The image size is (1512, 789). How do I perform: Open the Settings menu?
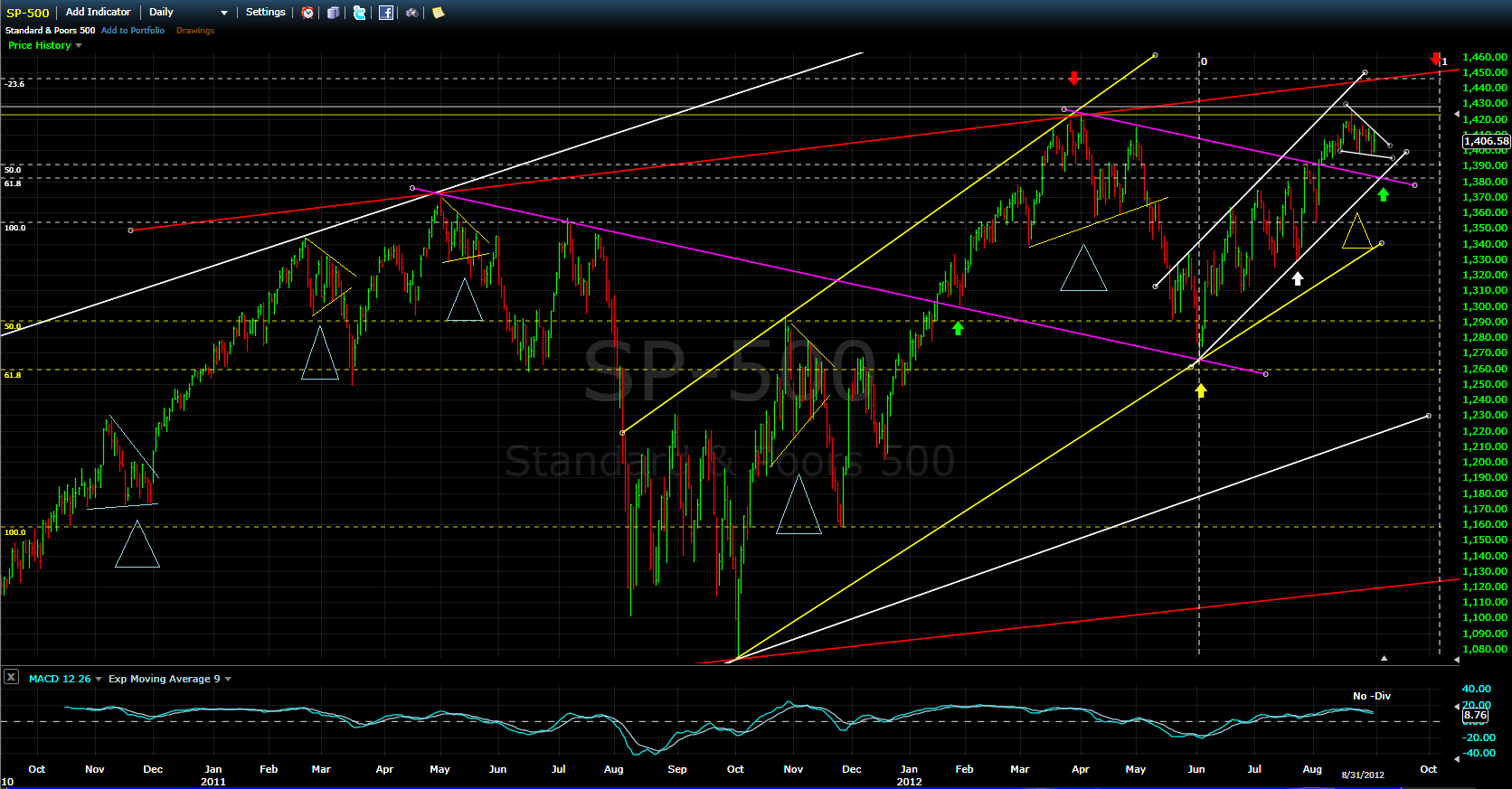tap(265, 12)
